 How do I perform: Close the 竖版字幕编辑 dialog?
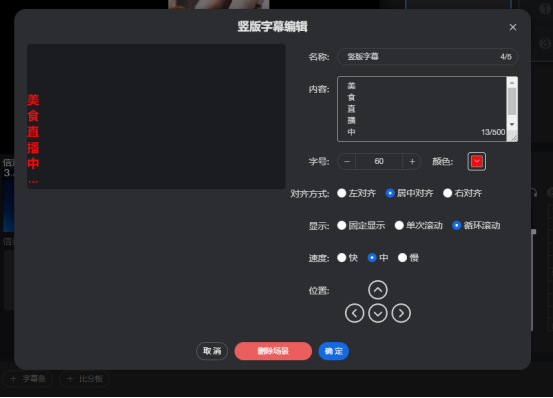(x=513, y=27)
